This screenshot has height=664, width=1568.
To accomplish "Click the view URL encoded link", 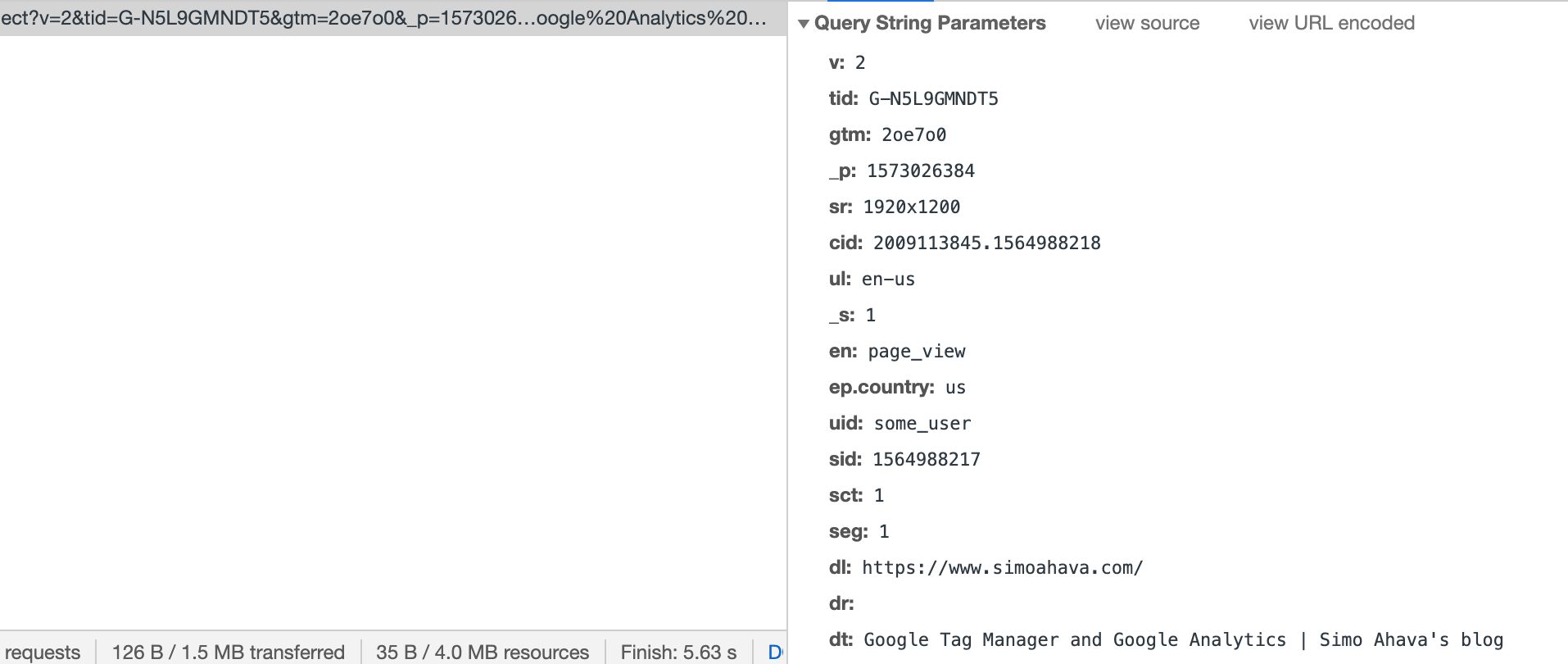I will (1331, 23).
